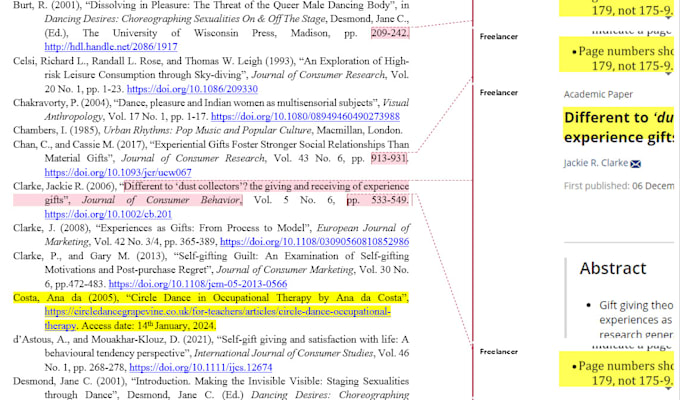Follow the doi.org/10.1002/cb.201 hyperlink
The width and height of the screenshot is (680, 400).
(x=108, y=214)
